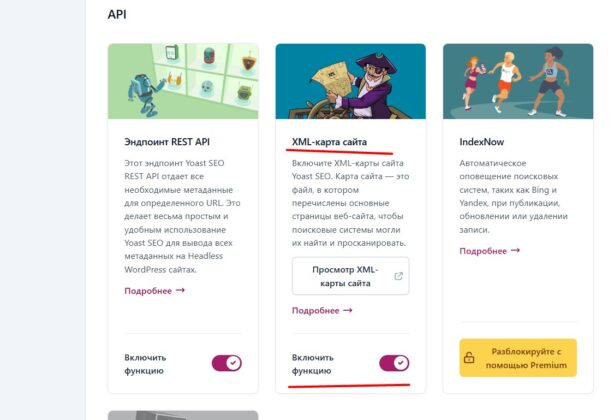Toggle the REST API endpoint feature switch
Image resolution: width=614 pixels, height=420 pixels.
227,363
